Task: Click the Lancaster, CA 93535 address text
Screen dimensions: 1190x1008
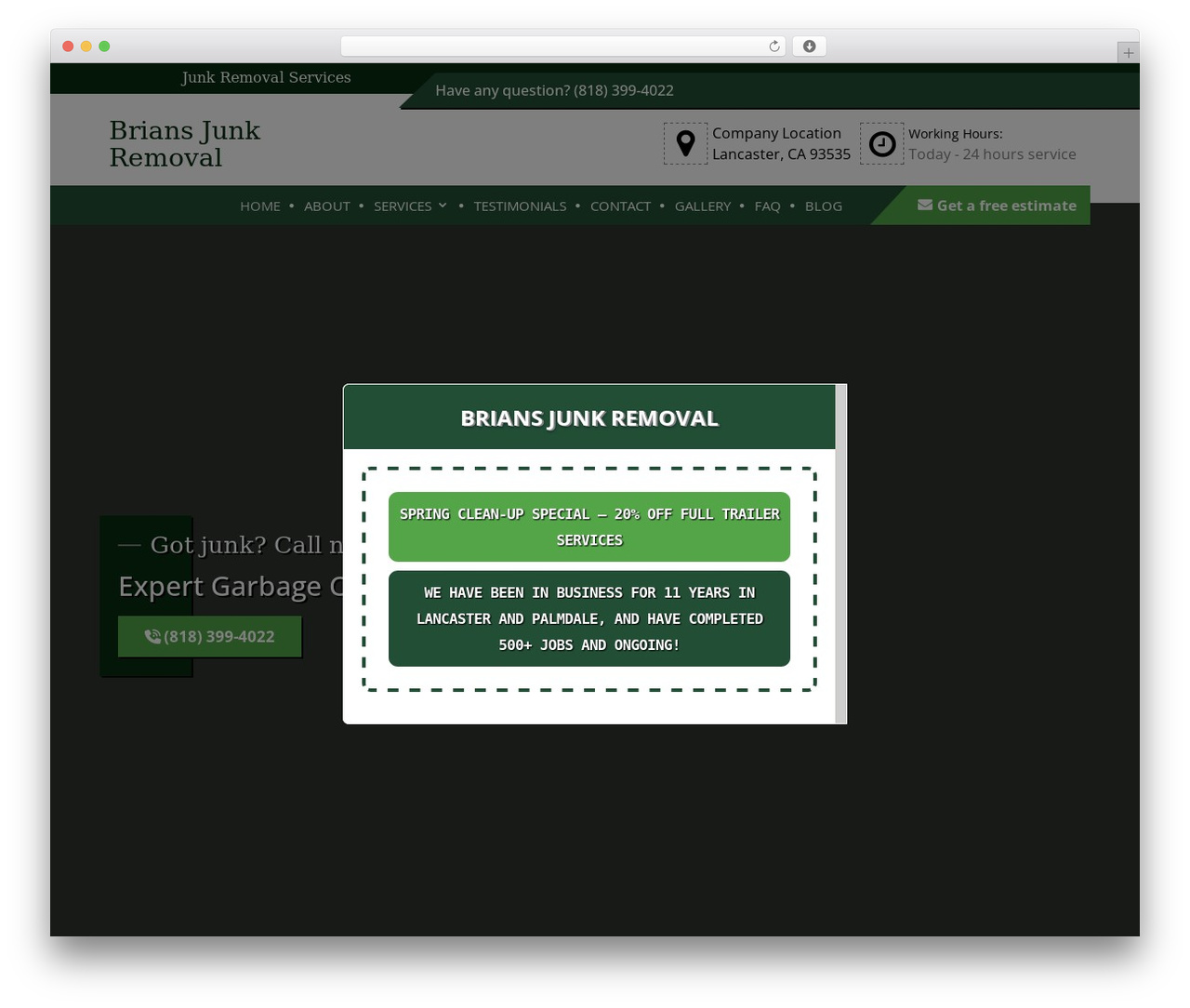Action: (x=781, y=154)
